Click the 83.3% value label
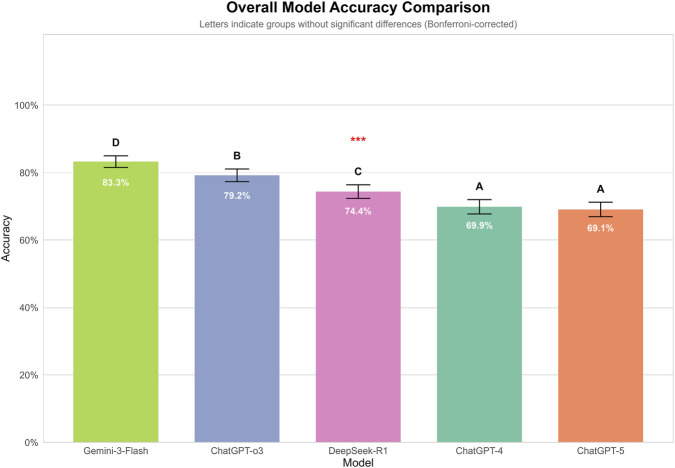Image resolution: width=675 pixels, height=468 pixels. tap(116, 183)
